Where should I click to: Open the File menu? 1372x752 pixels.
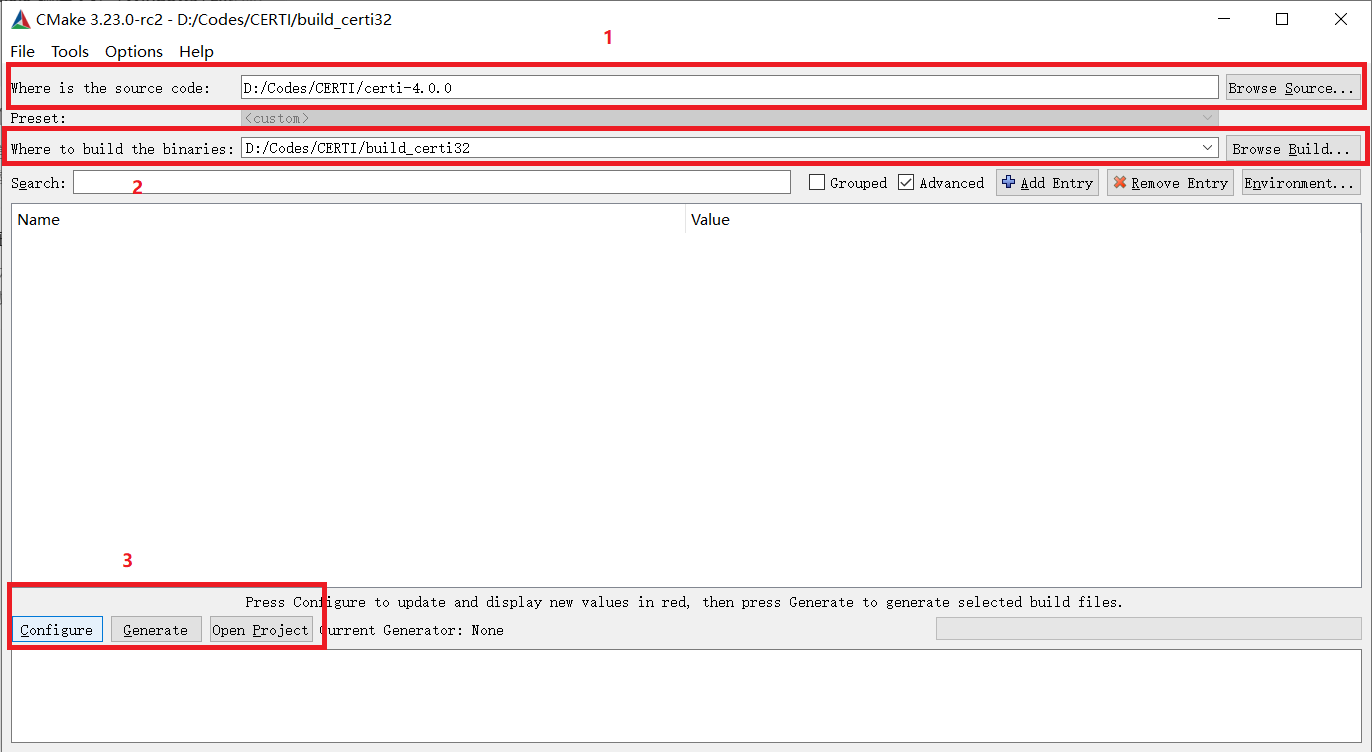(x=22, y=51)
